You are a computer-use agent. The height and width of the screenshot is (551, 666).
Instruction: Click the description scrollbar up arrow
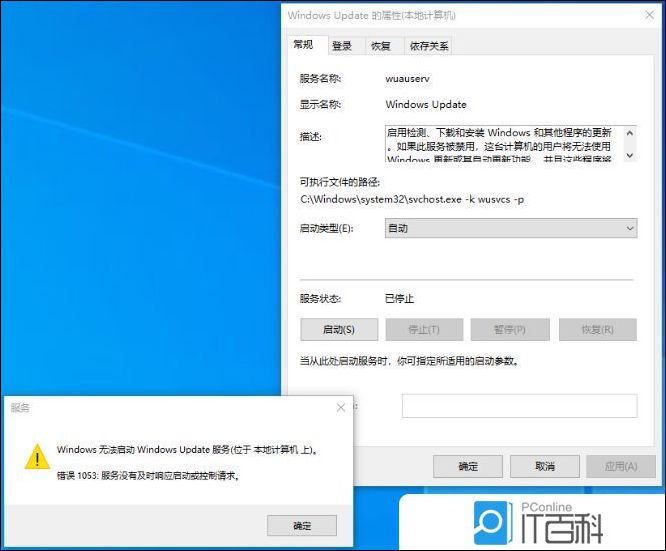tap(630, 133)
